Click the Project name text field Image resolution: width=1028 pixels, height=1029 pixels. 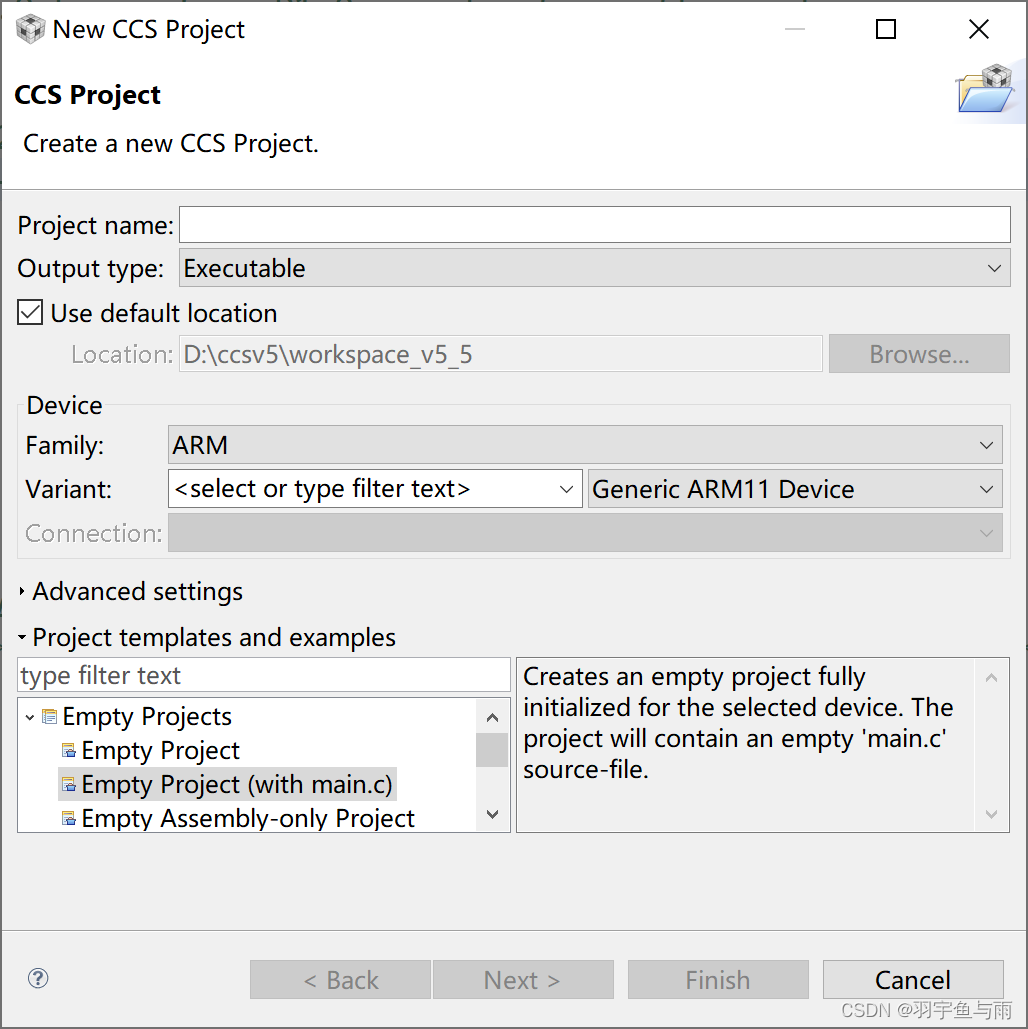pos(594,225)
